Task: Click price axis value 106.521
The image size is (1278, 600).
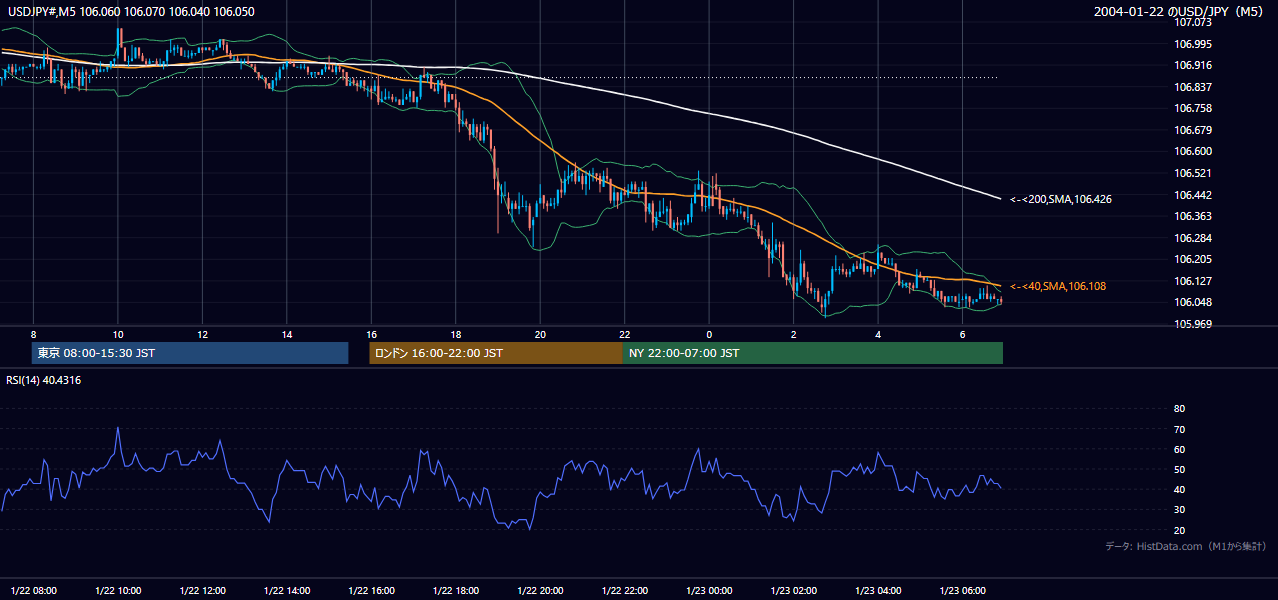Action: 1193,173
